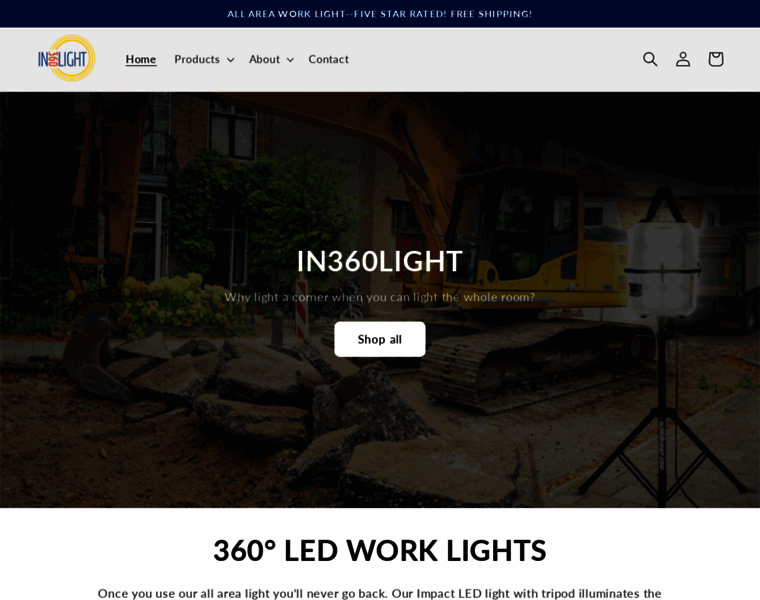The width and height of the screenshot is (760, 600).
Task: Open the search magnifier icon
Action: click(650, 59)
